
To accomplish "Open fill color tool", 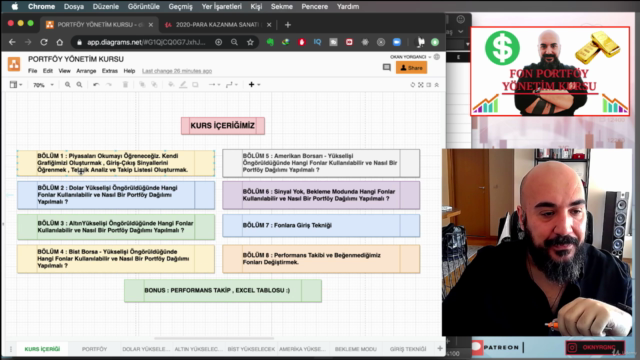I will coord(171,85).
